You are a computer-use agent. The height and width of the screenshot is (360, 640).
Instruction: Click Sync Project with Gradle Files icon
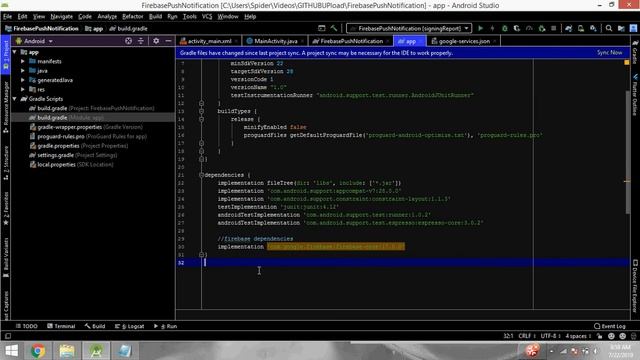(x=569, y=28)
